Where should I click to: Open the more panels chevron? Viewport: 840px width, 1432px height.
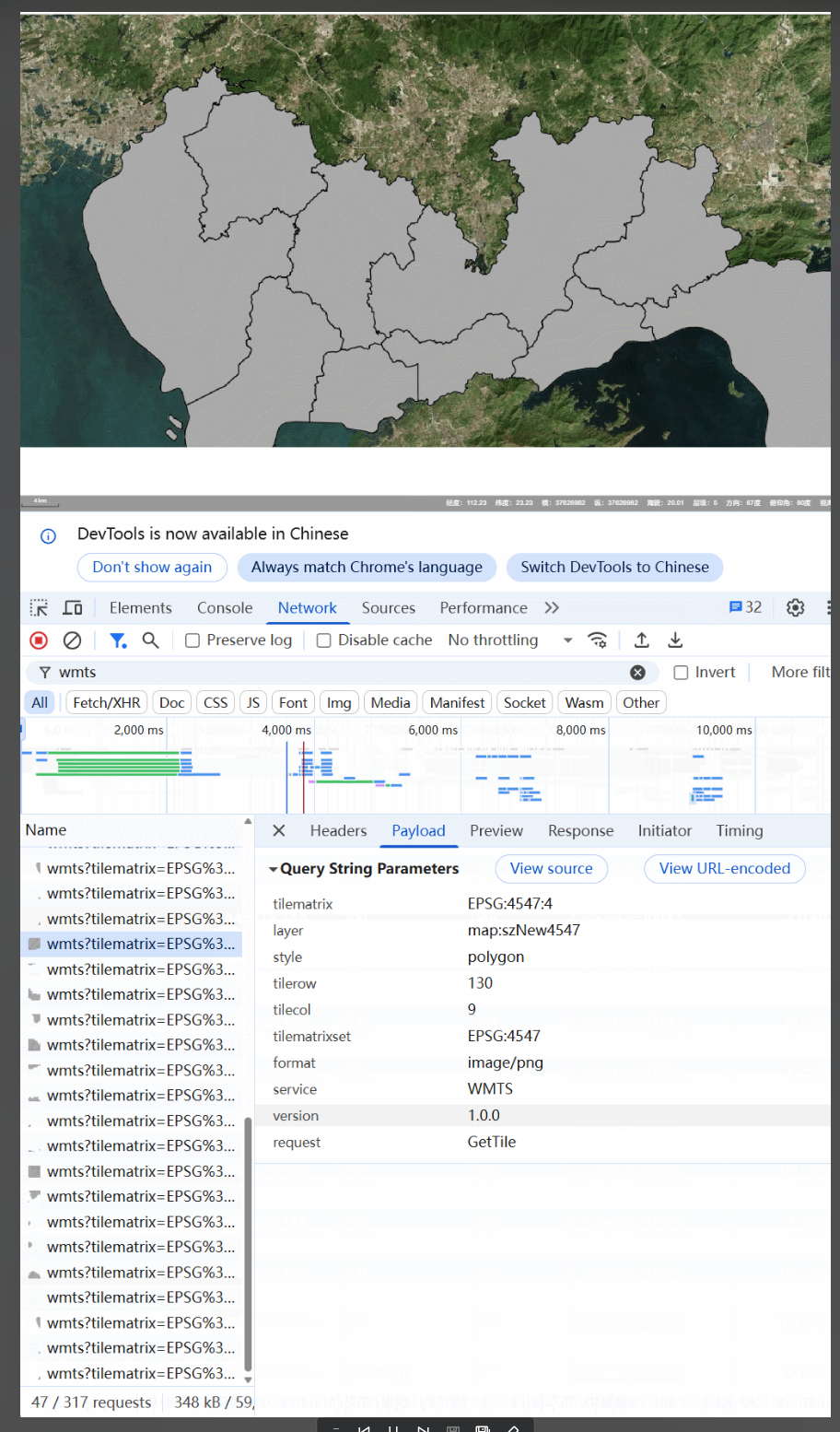551,607
